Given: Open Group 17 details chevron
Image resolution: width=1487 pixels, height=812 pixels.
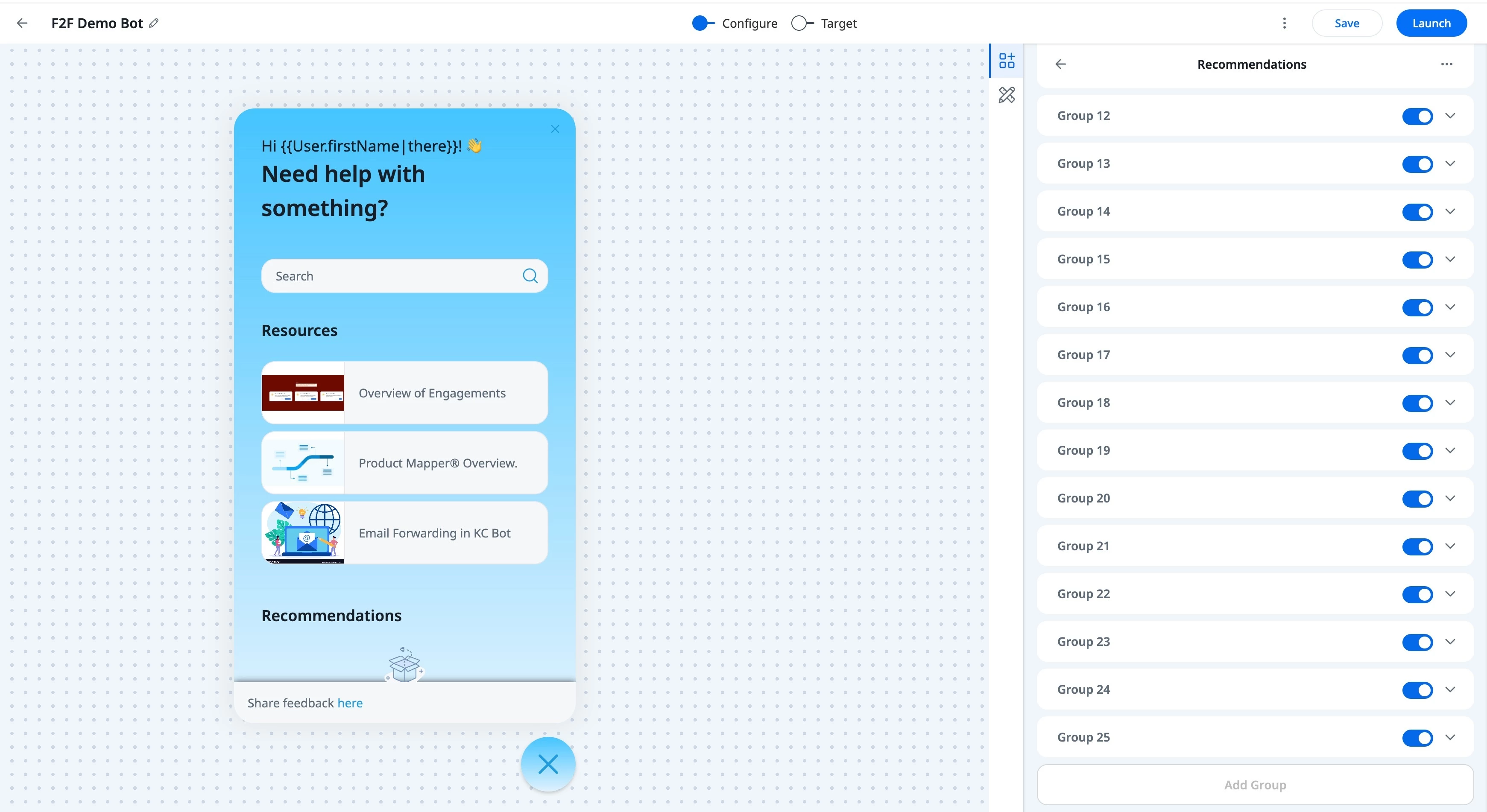Looking at the screenshot, I should click(1451, 355).
